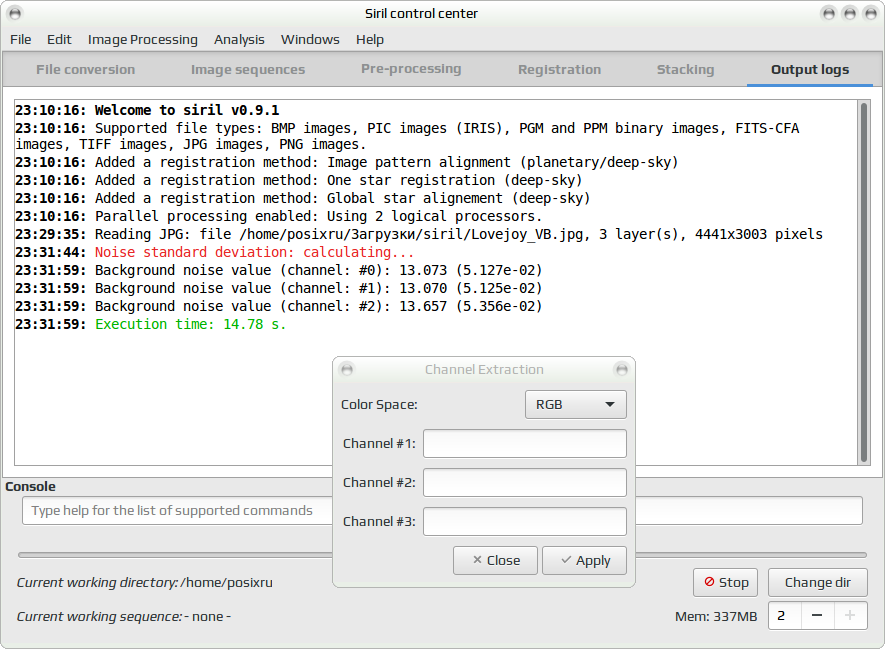Click the Channel Extraction dialog's left title bar icon
Image resolution: width=885 pixels, height=649 pixels.
pos(347,370)
